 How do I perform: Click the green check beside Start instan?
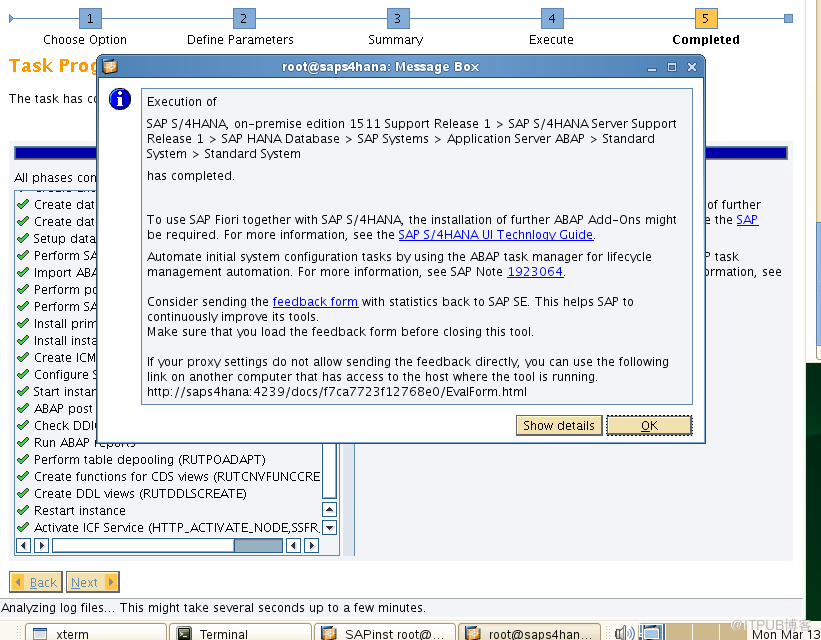click(23, 391)
